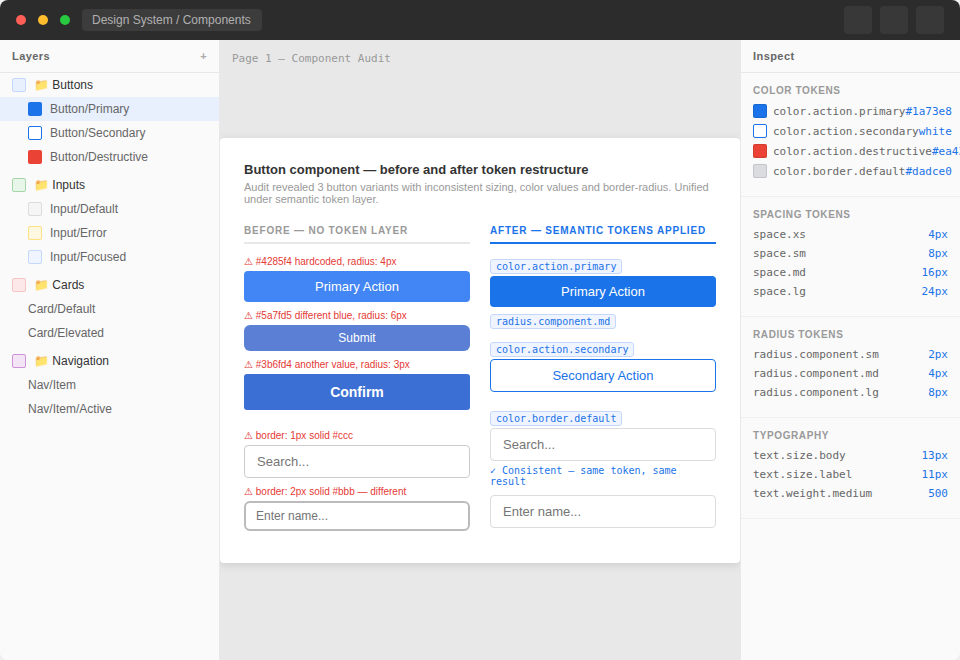Image resolution: width=960 pixels, height=660 pixels.
Task: Click text.weight.medium 500 value
Action: [937, 493]
